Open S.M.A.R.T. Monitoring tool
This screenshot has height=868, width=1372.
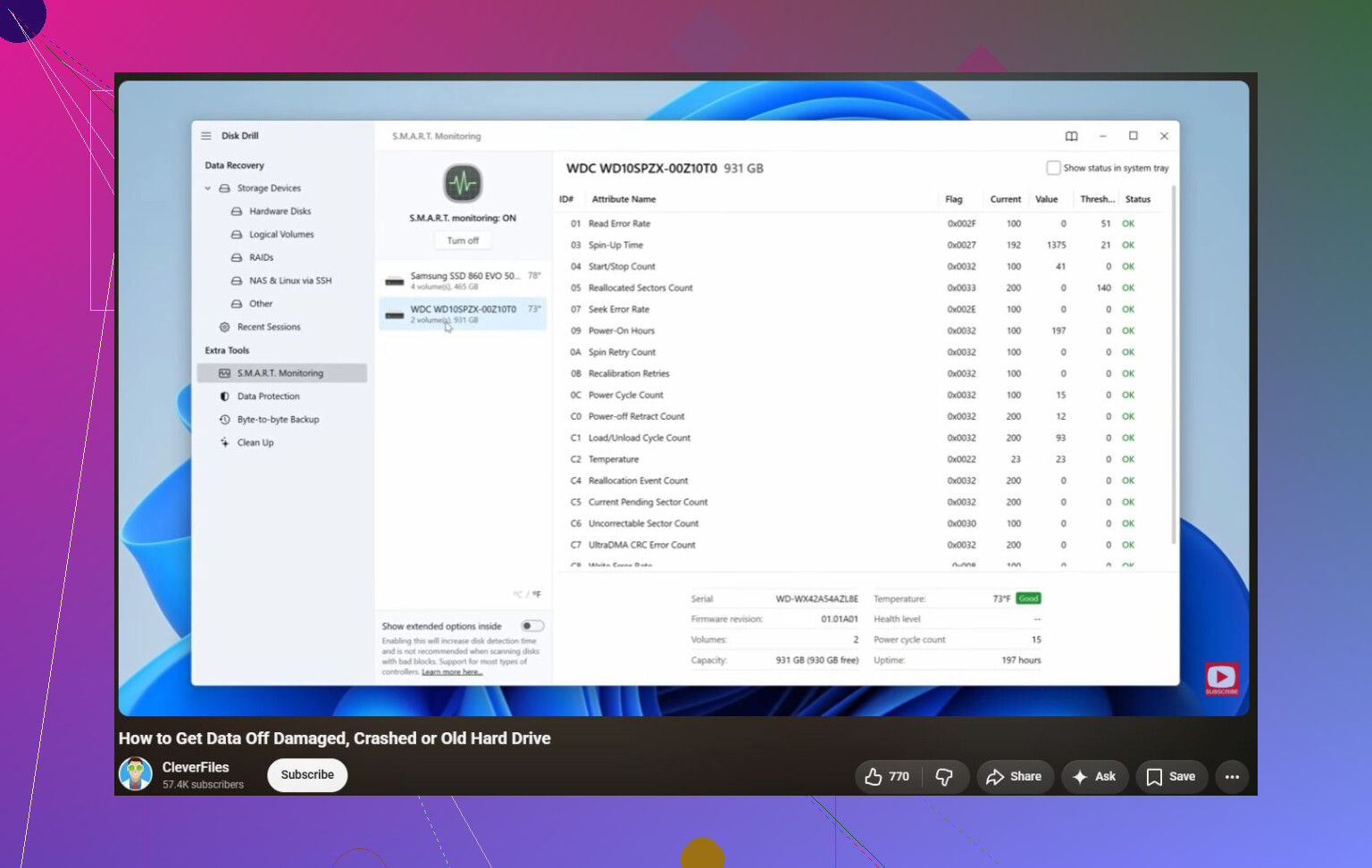point(281,373)
